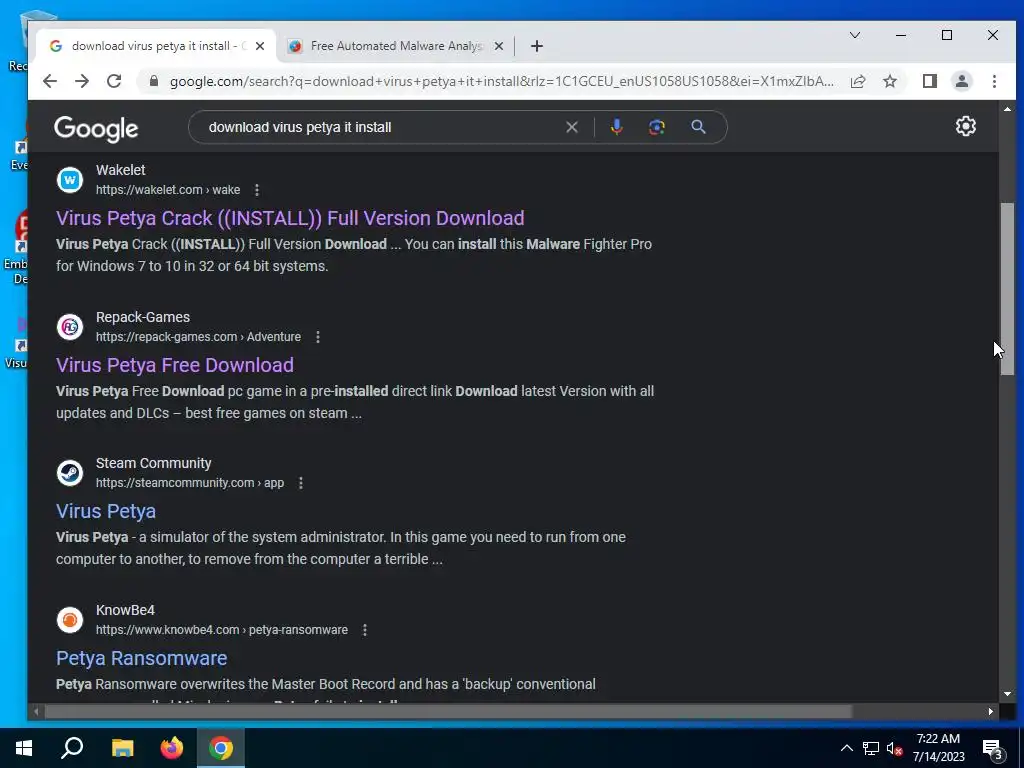Go back with the browser back arrow
Image resolution: width=1024 pixels, height=768 pixels.
(x=50, y=81)
